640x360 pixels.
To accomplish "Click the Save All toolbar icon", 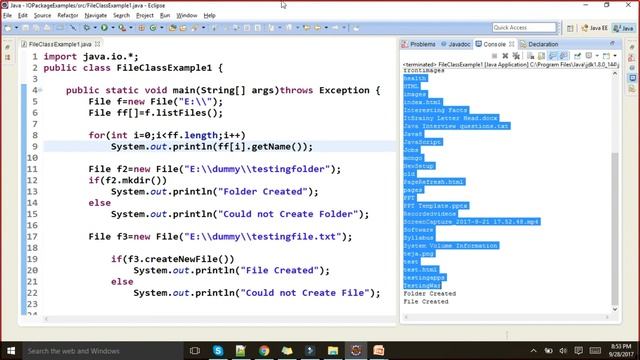I will click(x=36, y=28).
